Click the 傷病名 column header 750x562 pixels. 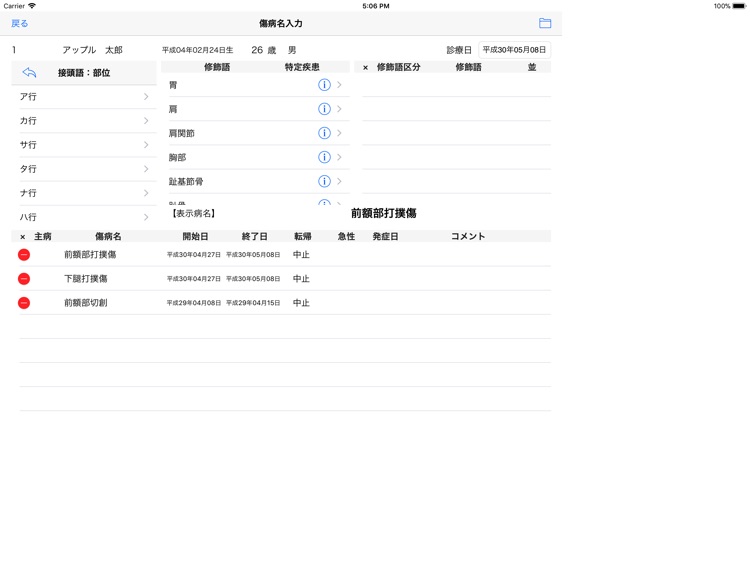(x=108, y=236)
